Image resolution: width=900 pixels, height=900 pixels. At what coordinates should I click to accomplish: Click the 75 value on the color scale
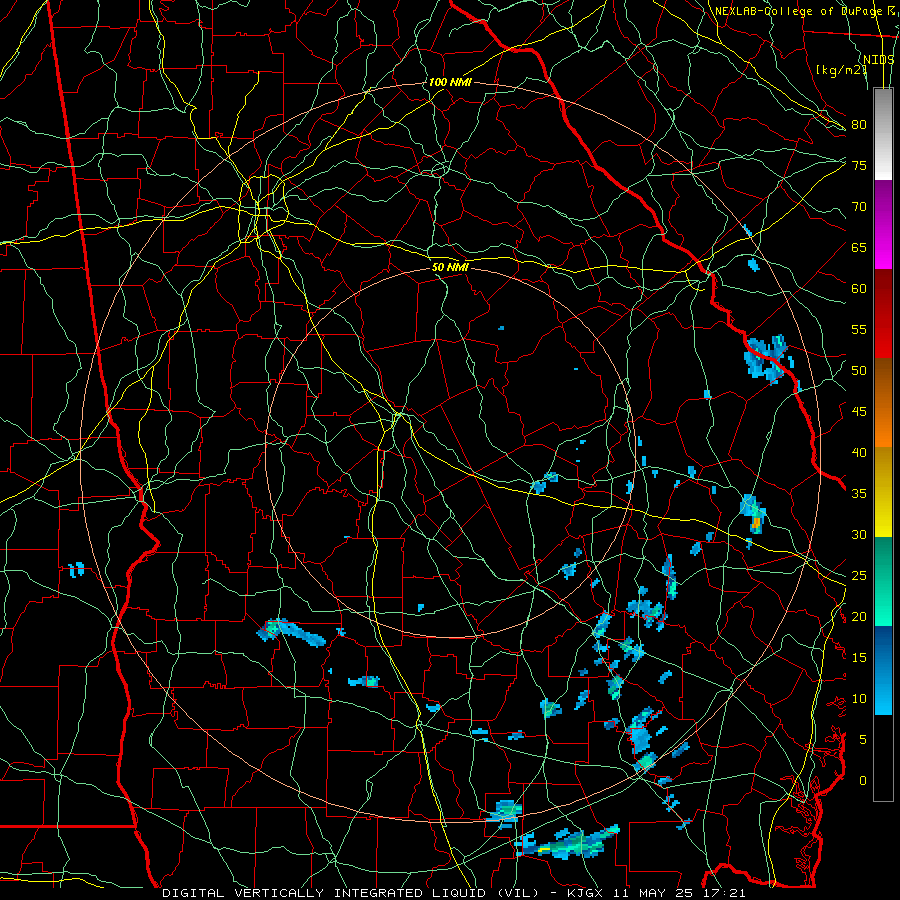click(859, 165)
